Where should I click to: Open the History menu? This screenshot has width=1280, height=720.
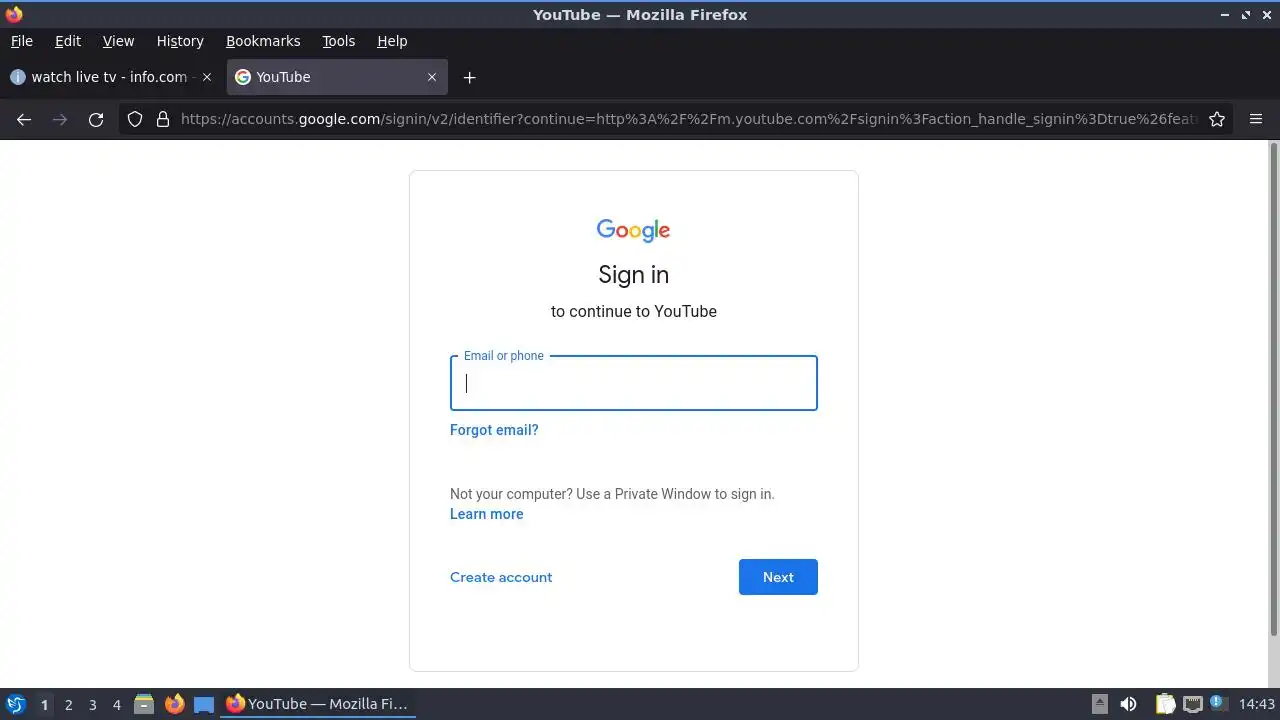point(180,41)
